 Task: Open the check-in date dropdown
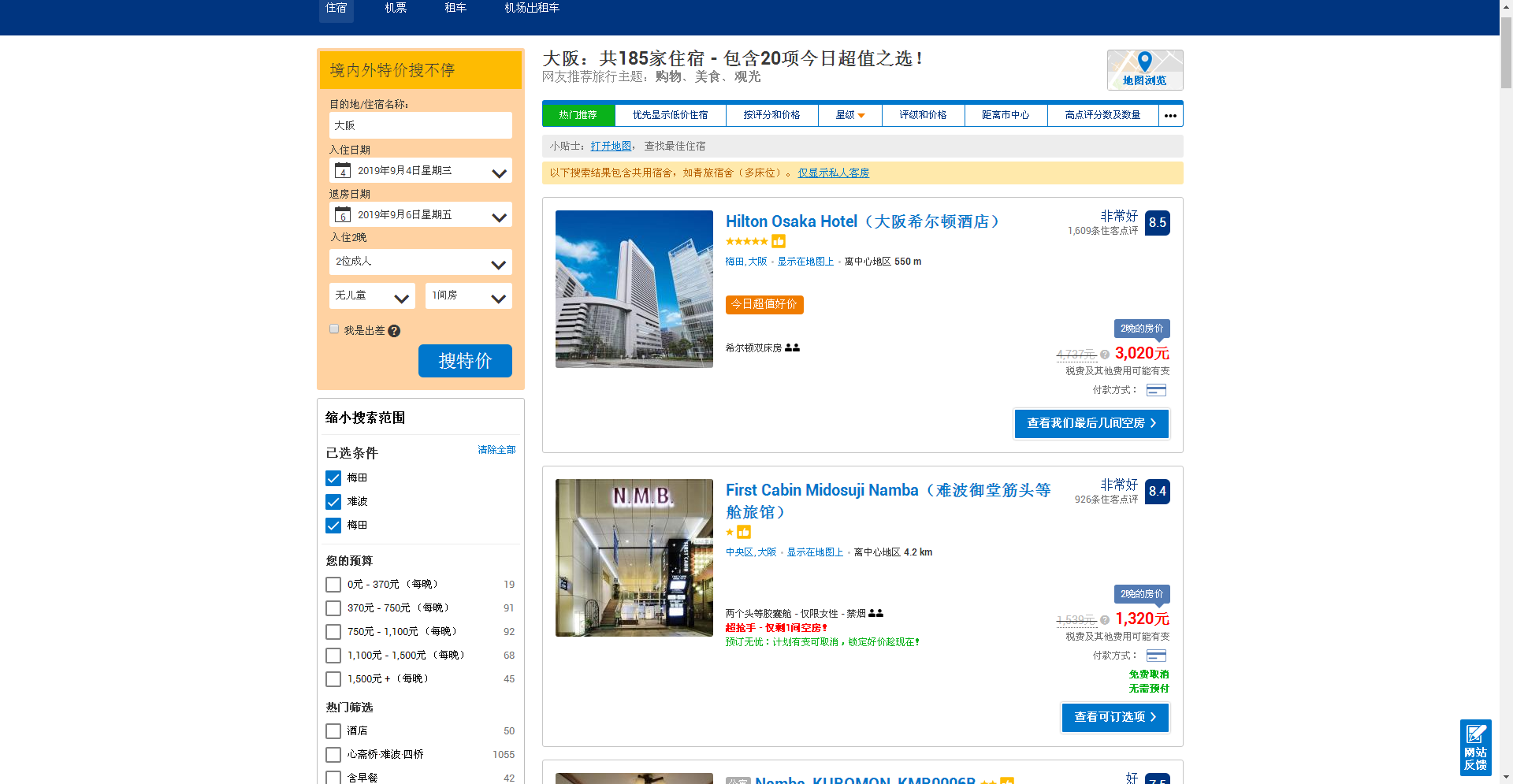click(x=421, y=170)
